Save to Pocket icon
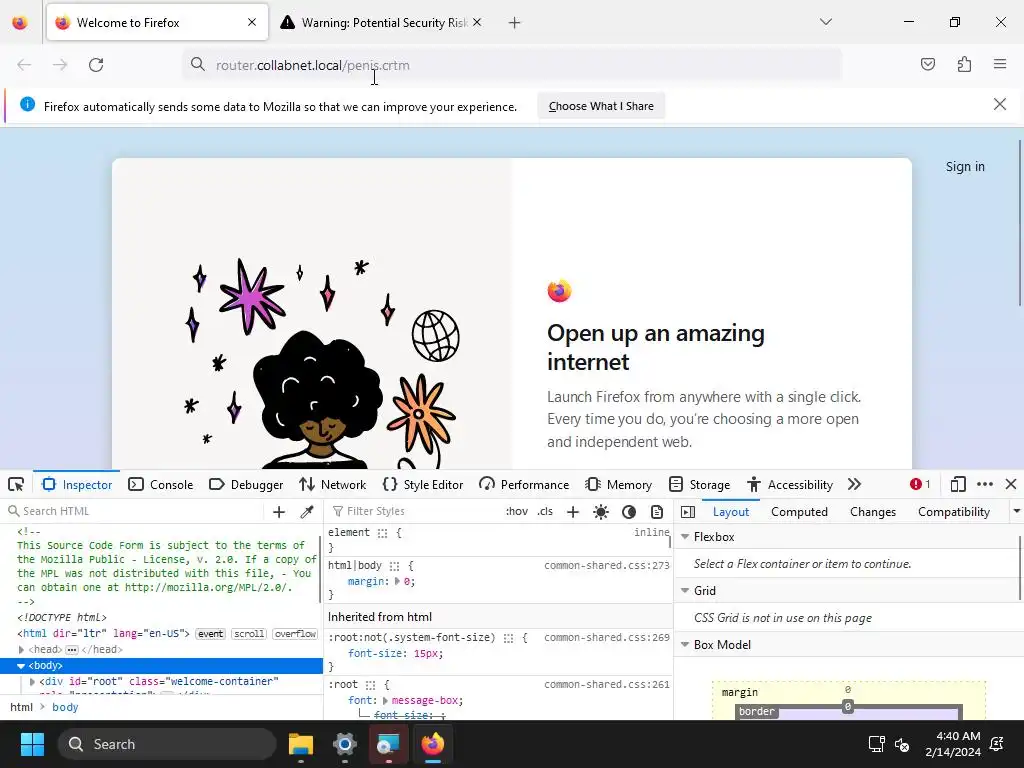This screenshot has width=1024, height=768. [x=927, y=64]
